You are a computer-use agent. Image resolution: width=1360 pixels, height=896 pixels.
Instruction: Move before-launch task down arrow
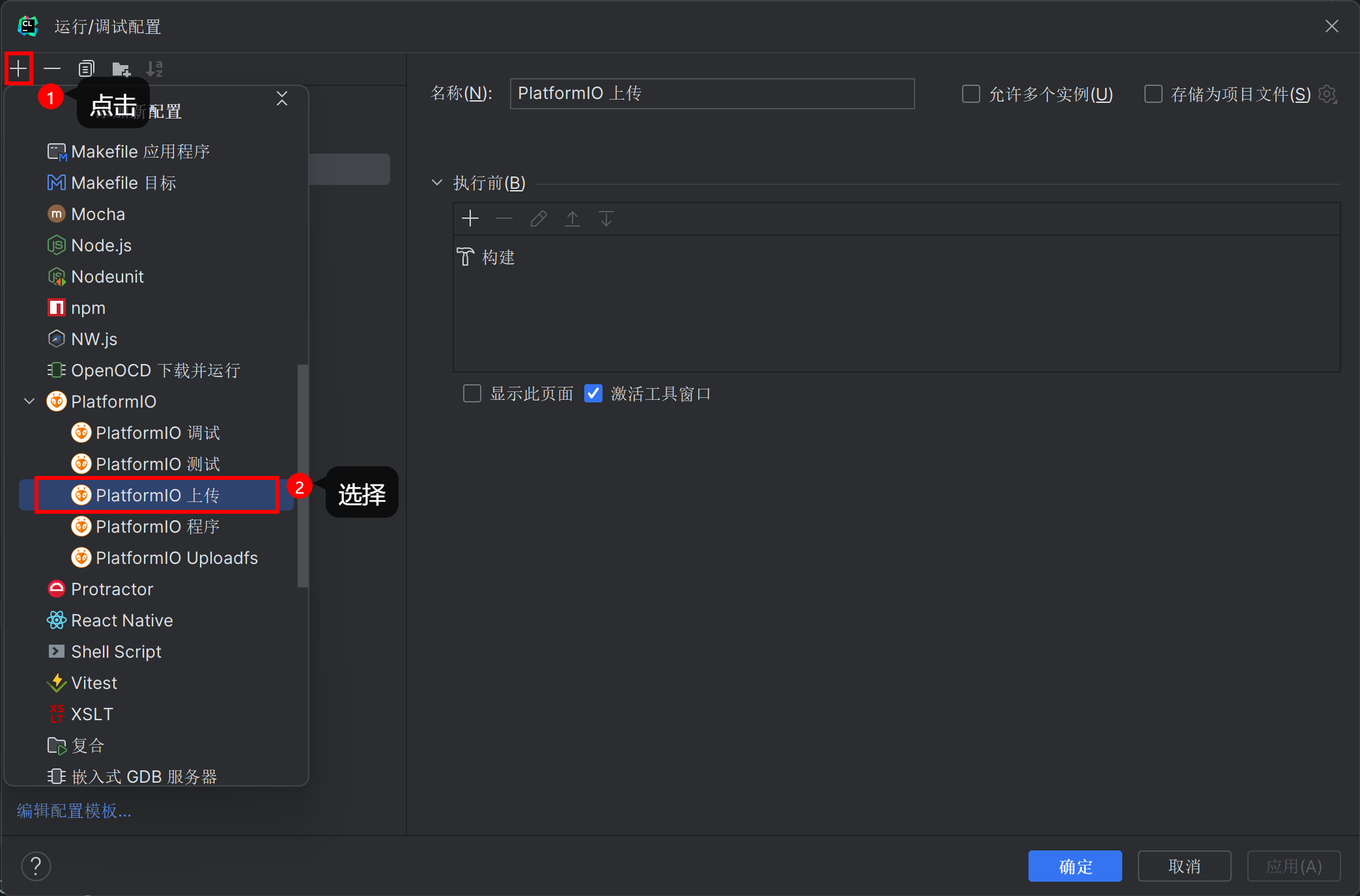[606, 219]
